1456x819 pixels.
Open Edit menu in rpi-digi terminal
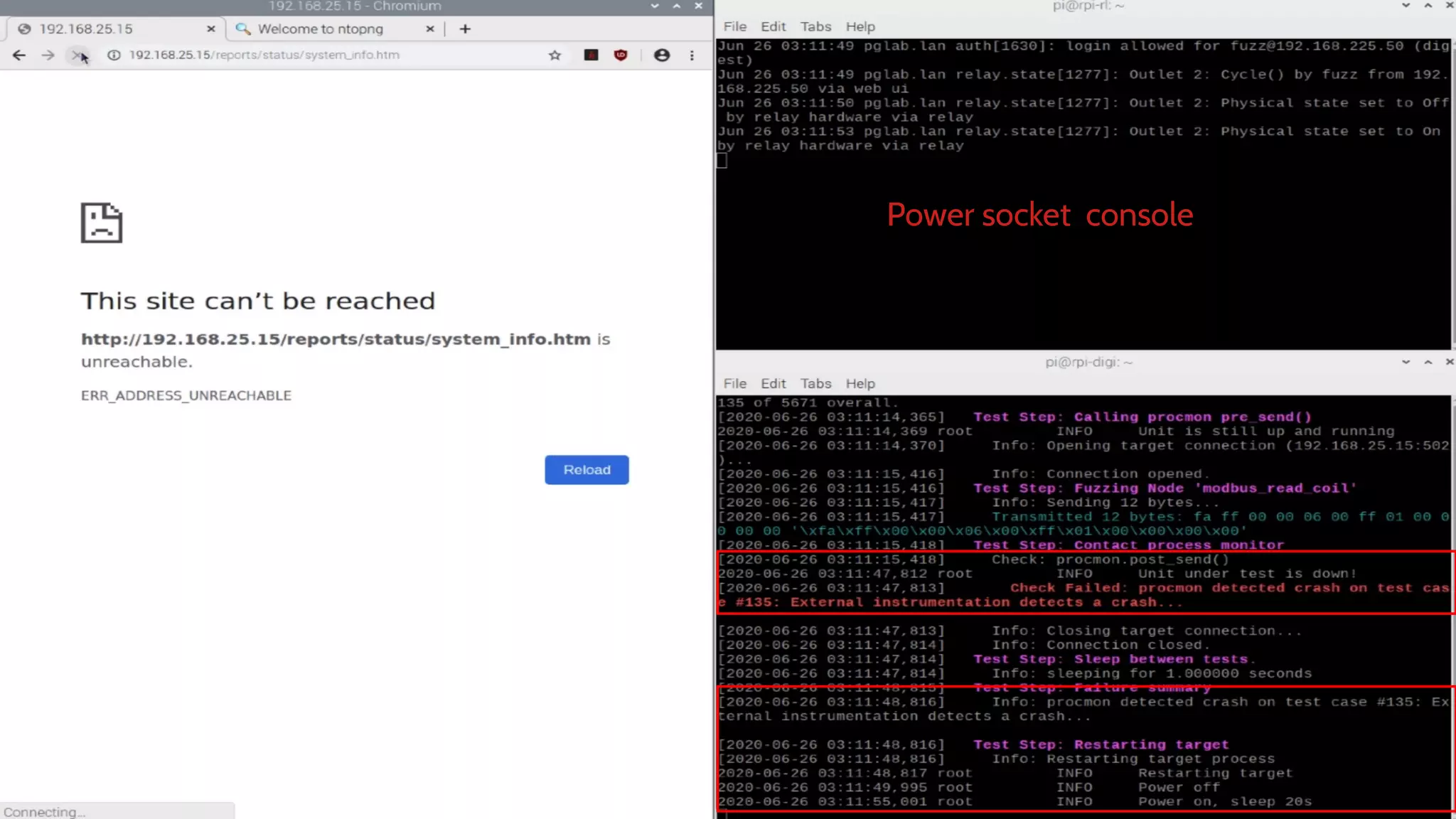773,383
